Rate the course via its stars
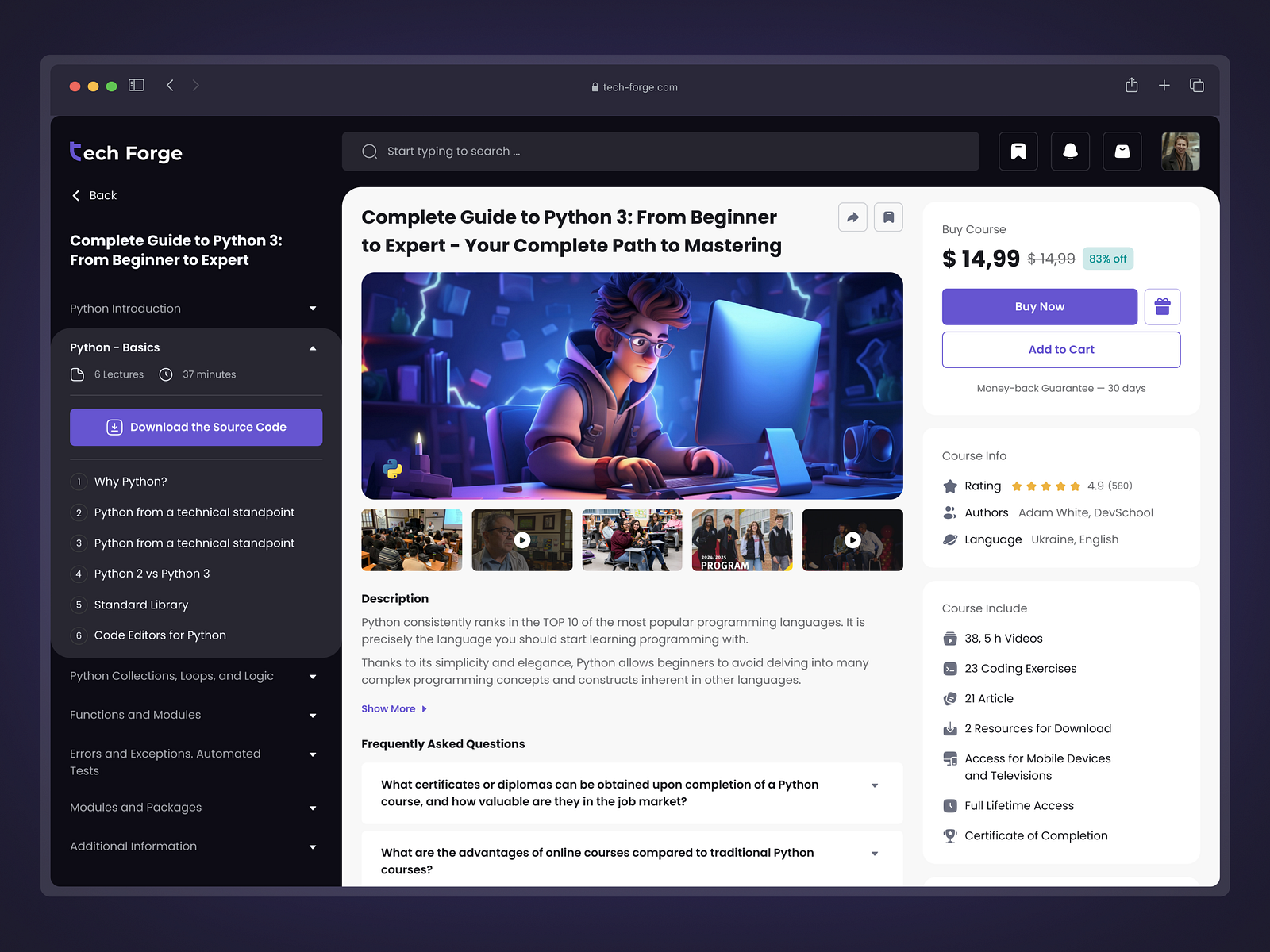Image resolution: width=1270 pixels, height=952 pixels. coord(1046,486)
